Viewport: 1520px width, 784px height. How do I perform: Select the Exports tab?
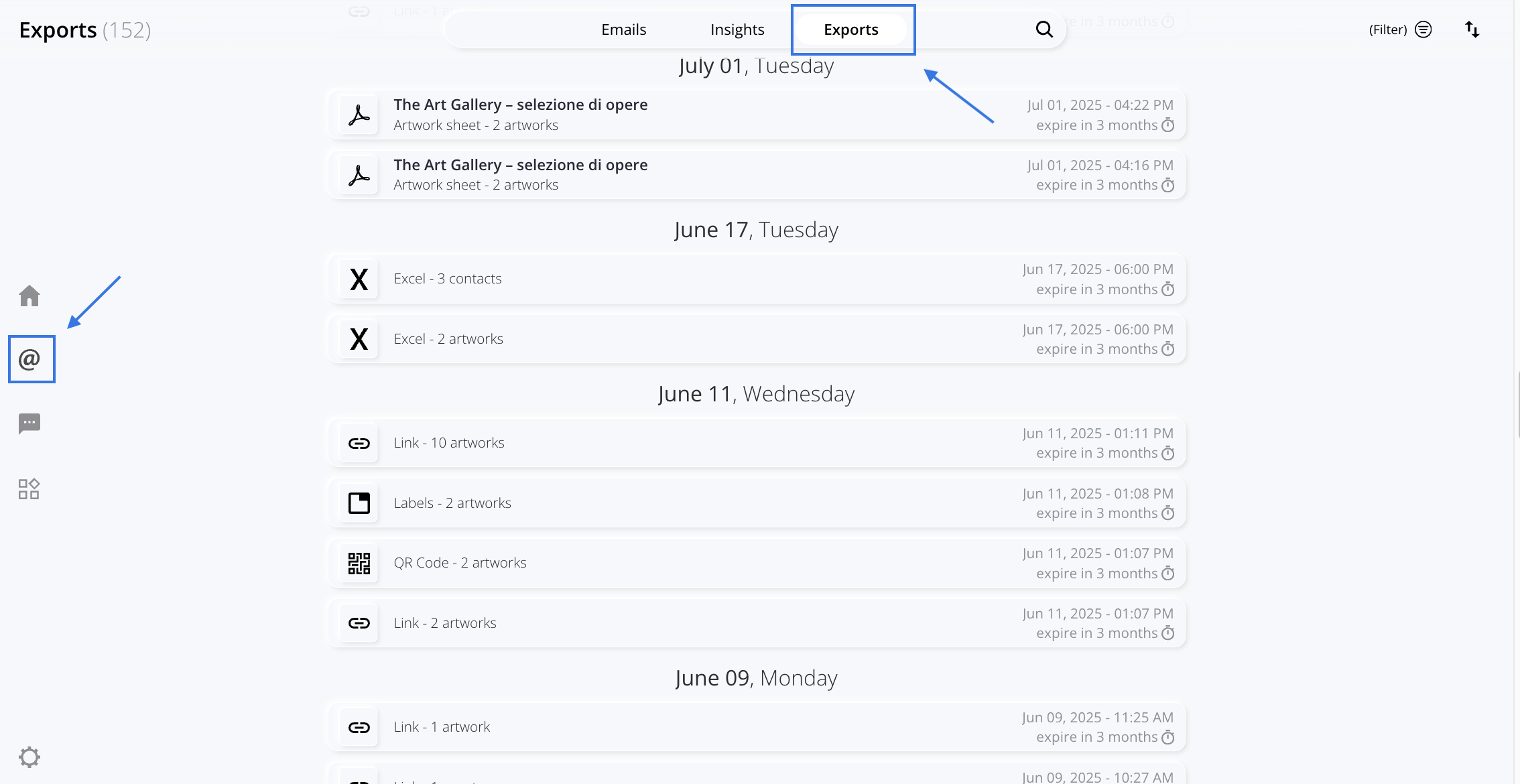[851, 29]
